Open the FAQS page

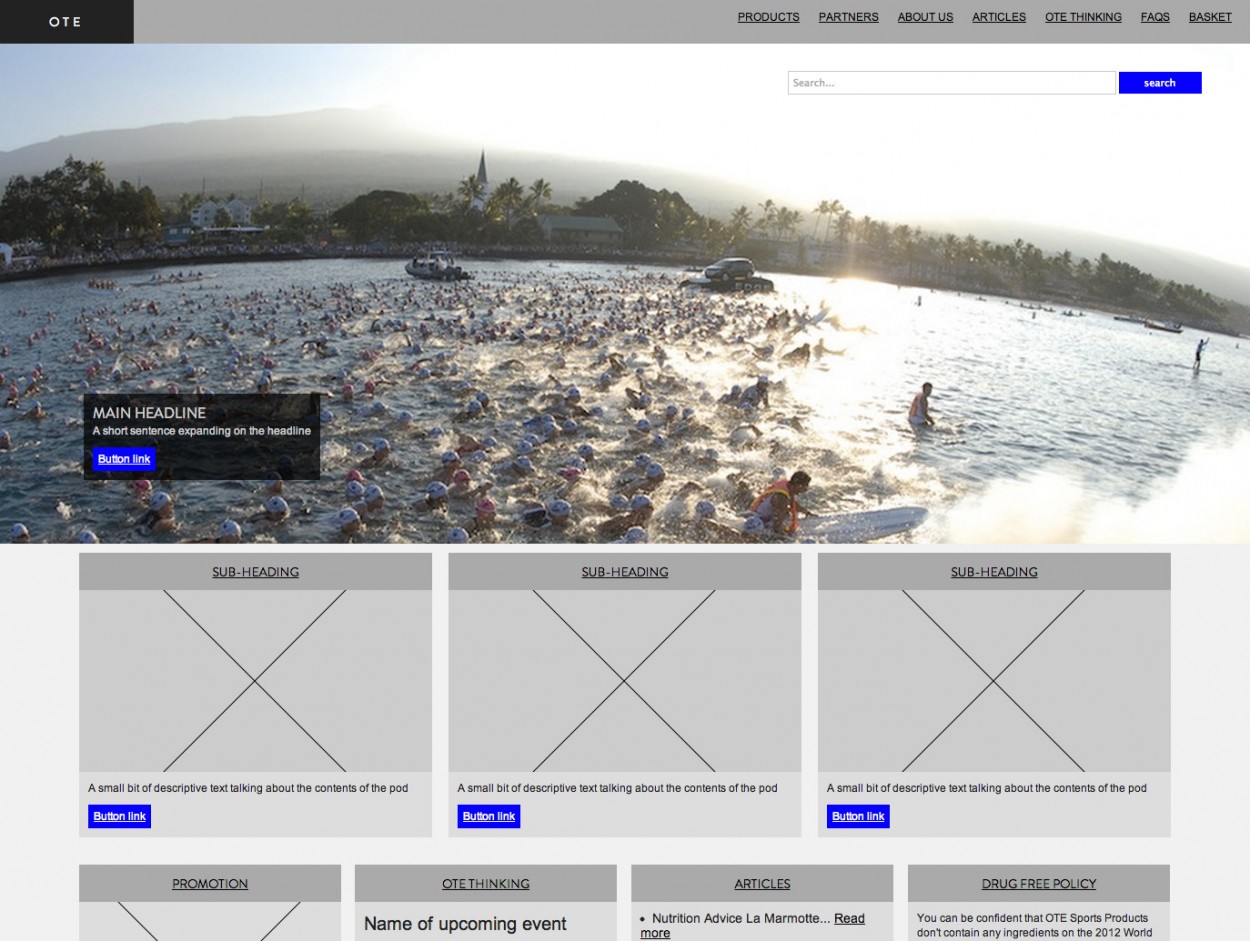1155,17
